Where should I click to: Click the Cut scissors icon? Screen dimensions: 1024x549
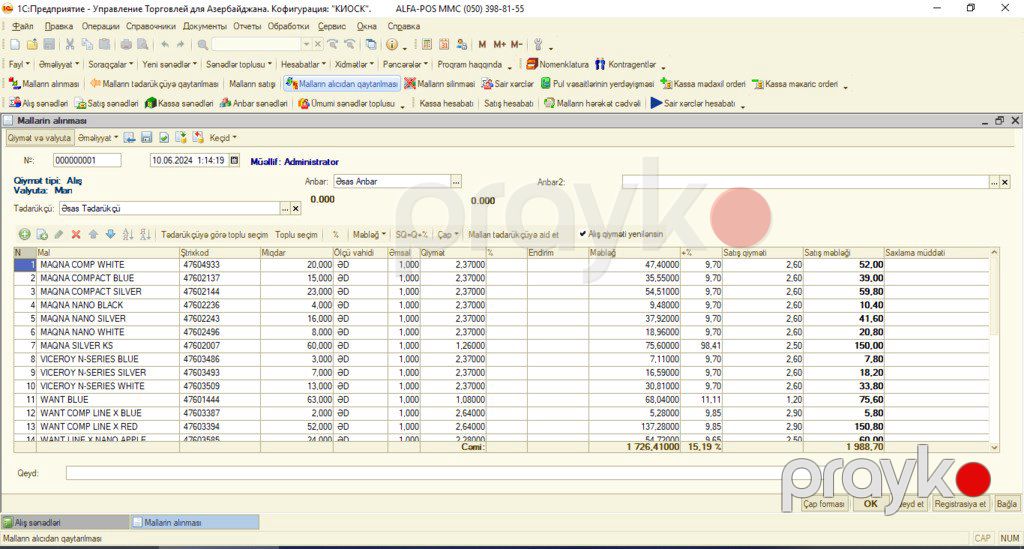[69, 44]
